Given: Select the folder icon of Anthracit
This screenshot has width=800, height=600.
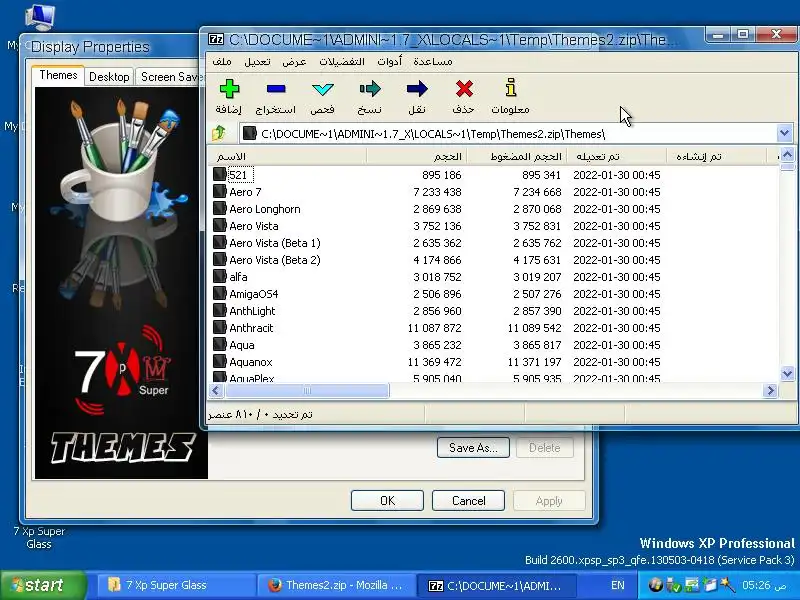Looking at the screenshot, I should point(220,328).
